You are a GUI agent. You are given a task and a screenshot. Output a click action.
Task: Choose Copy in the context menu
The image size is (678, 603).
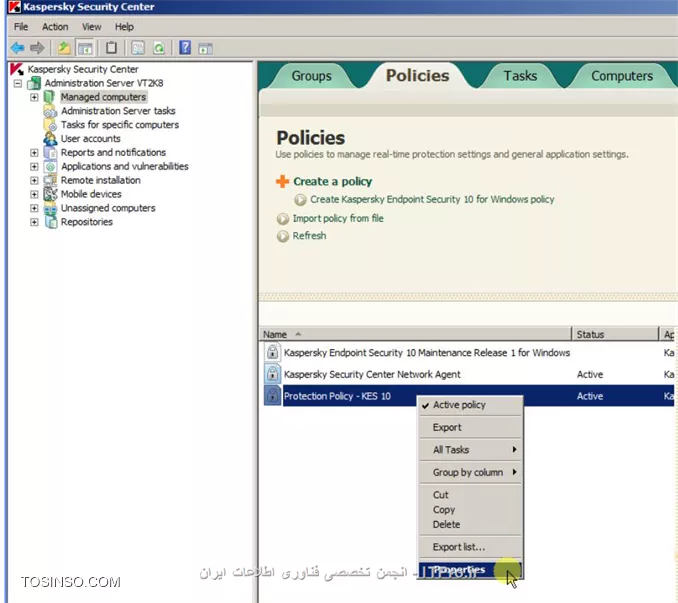(470, 510)
